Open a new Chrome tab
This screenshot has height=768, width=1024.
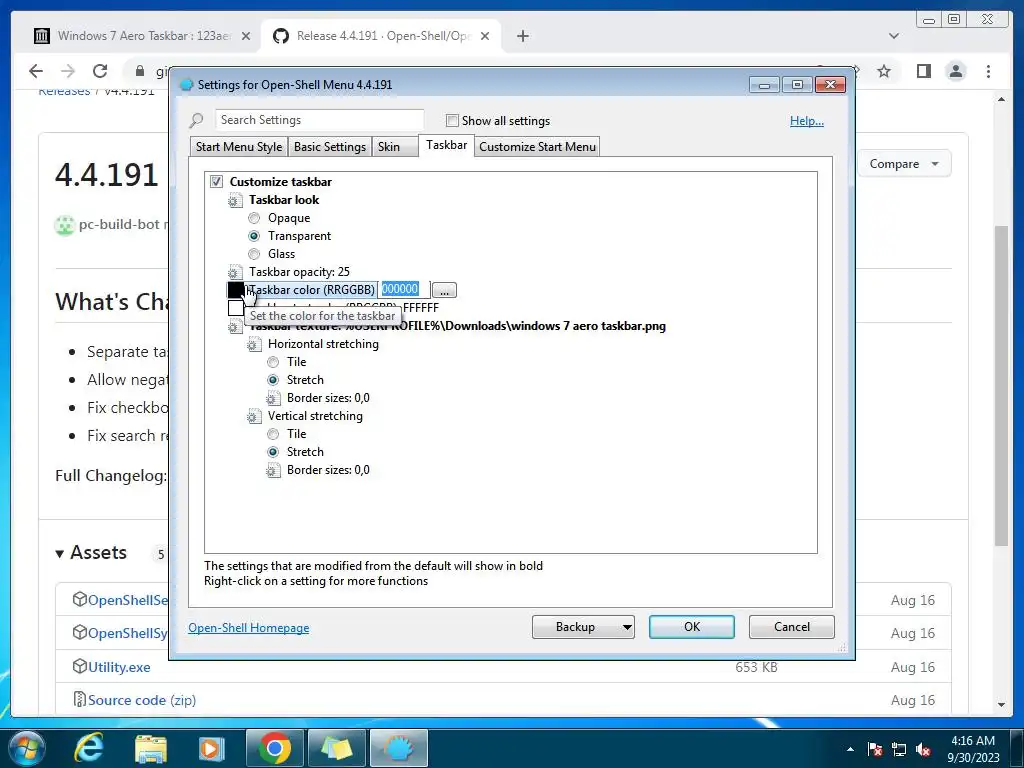point(522,36)
